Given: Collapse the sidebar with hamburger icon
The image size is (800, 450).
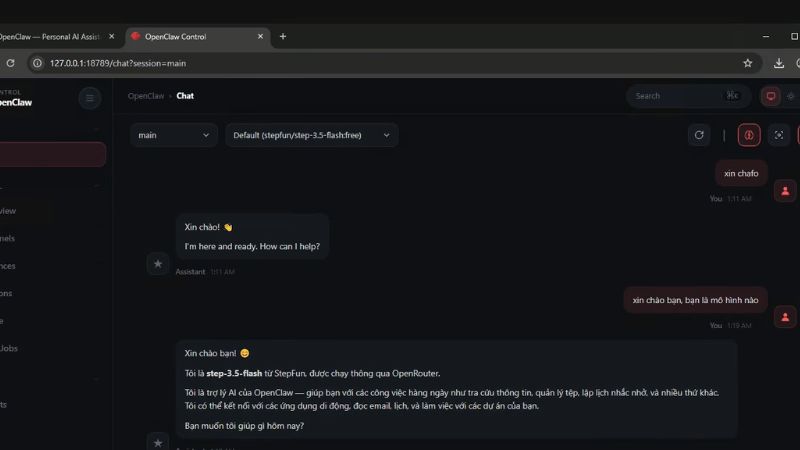Looking at the screenshot, I should coord(90,98).
